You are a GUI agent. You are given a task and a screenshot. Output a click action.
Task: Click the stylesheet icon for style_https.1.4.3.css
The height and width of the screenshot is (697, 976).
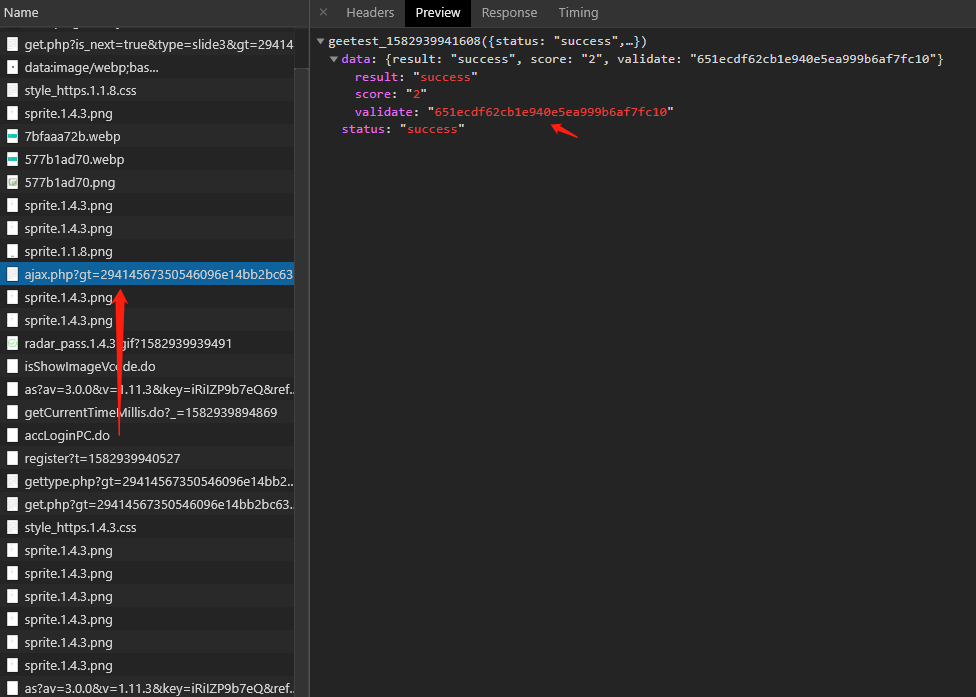(12, 528)
